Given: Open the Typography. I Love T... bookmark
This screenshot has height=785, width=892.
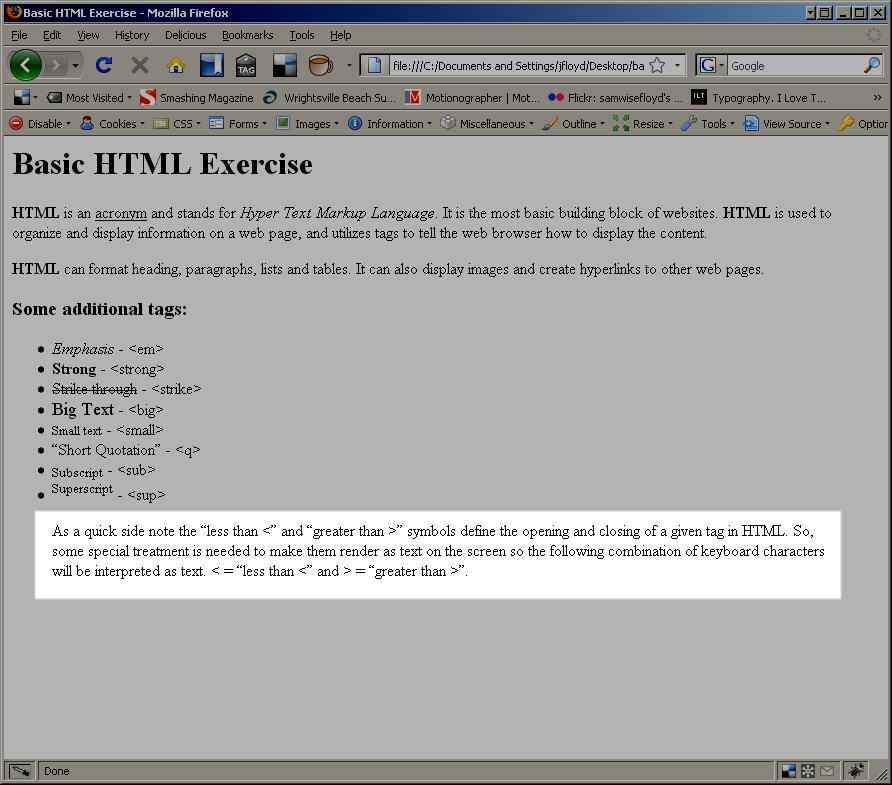Looking at the screenshot, I should click(x=758, y=98).
